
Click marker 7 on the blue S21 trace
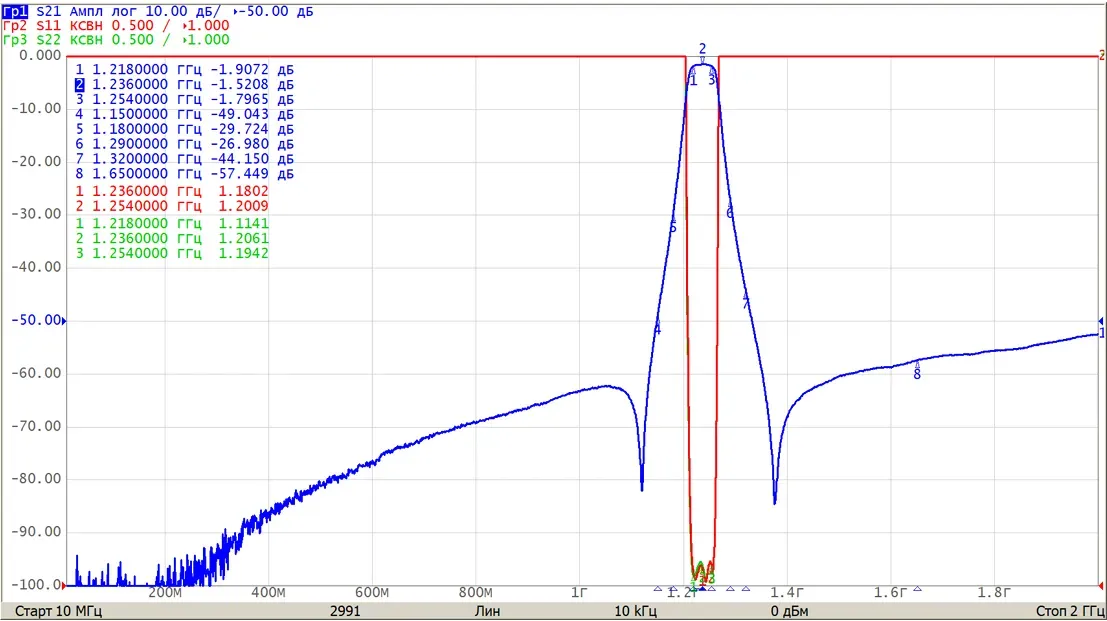tap(746, 303)
